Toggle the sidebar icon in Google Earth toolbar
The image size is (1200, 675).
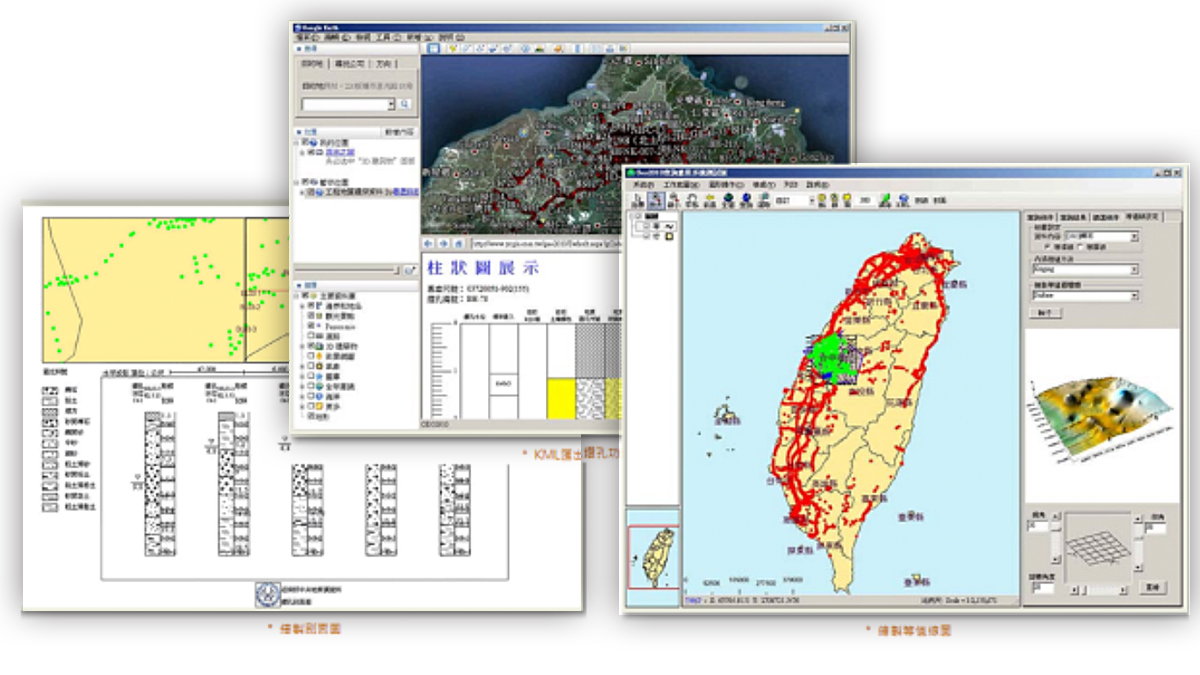coord(434,48)
